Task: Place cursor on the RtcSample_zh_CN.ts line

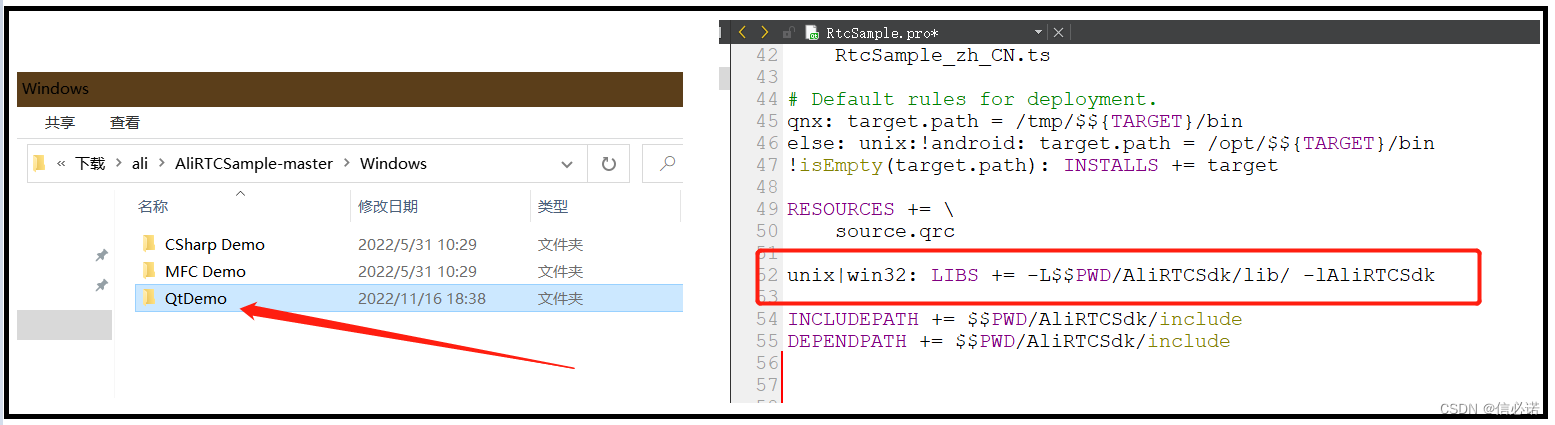Action: tap(943, 55)
